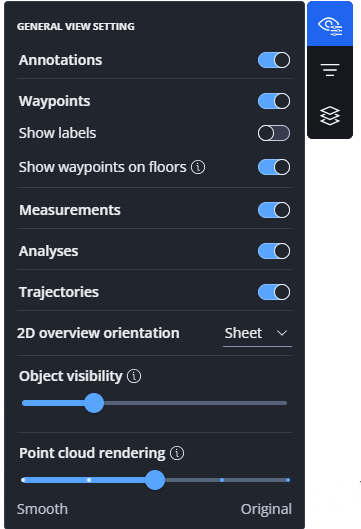Click the Object visibility slider handle

pyautogui.click(x=94, y=403)
